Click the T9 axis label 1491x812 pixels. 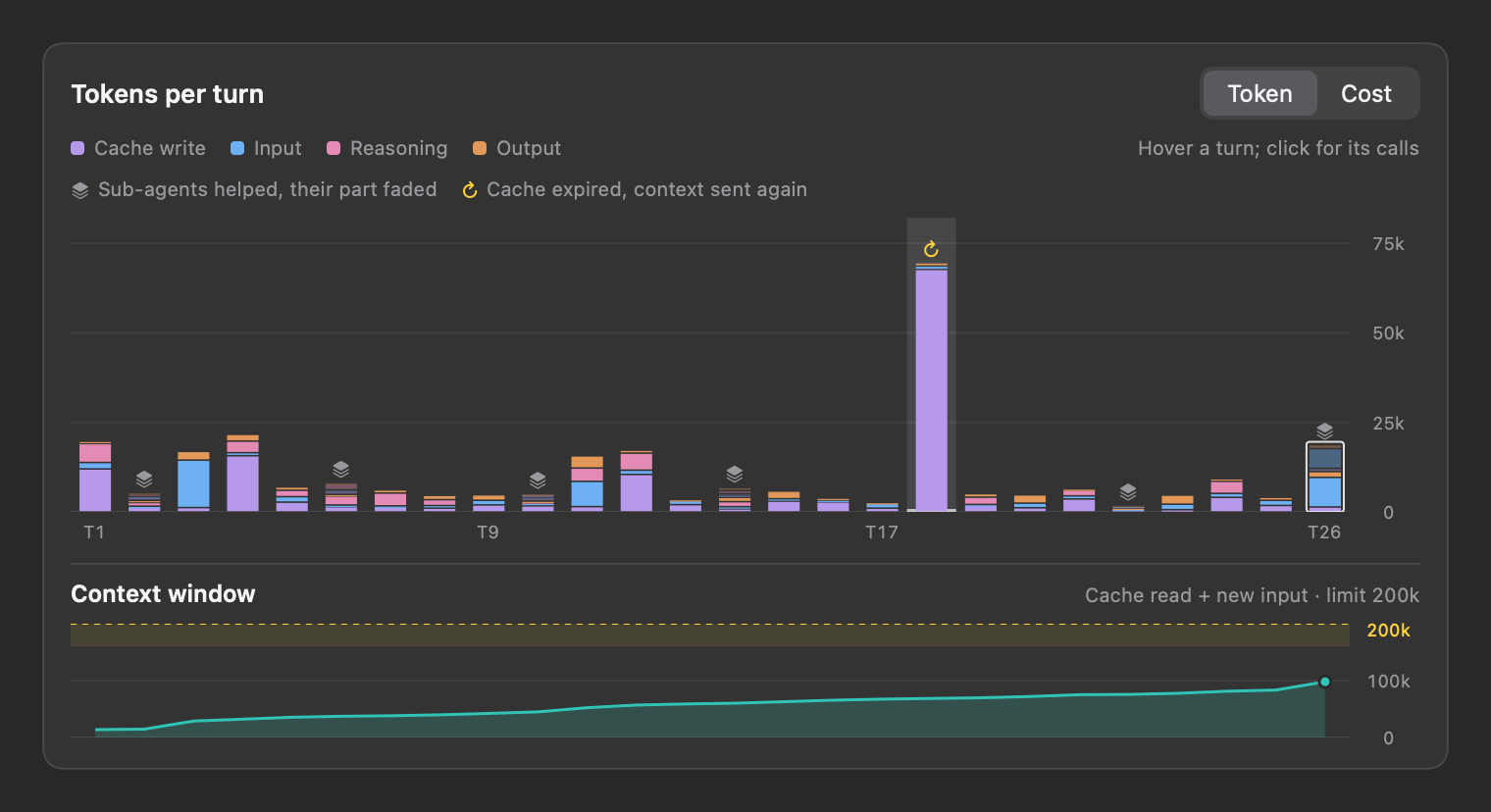click(488, 533)
